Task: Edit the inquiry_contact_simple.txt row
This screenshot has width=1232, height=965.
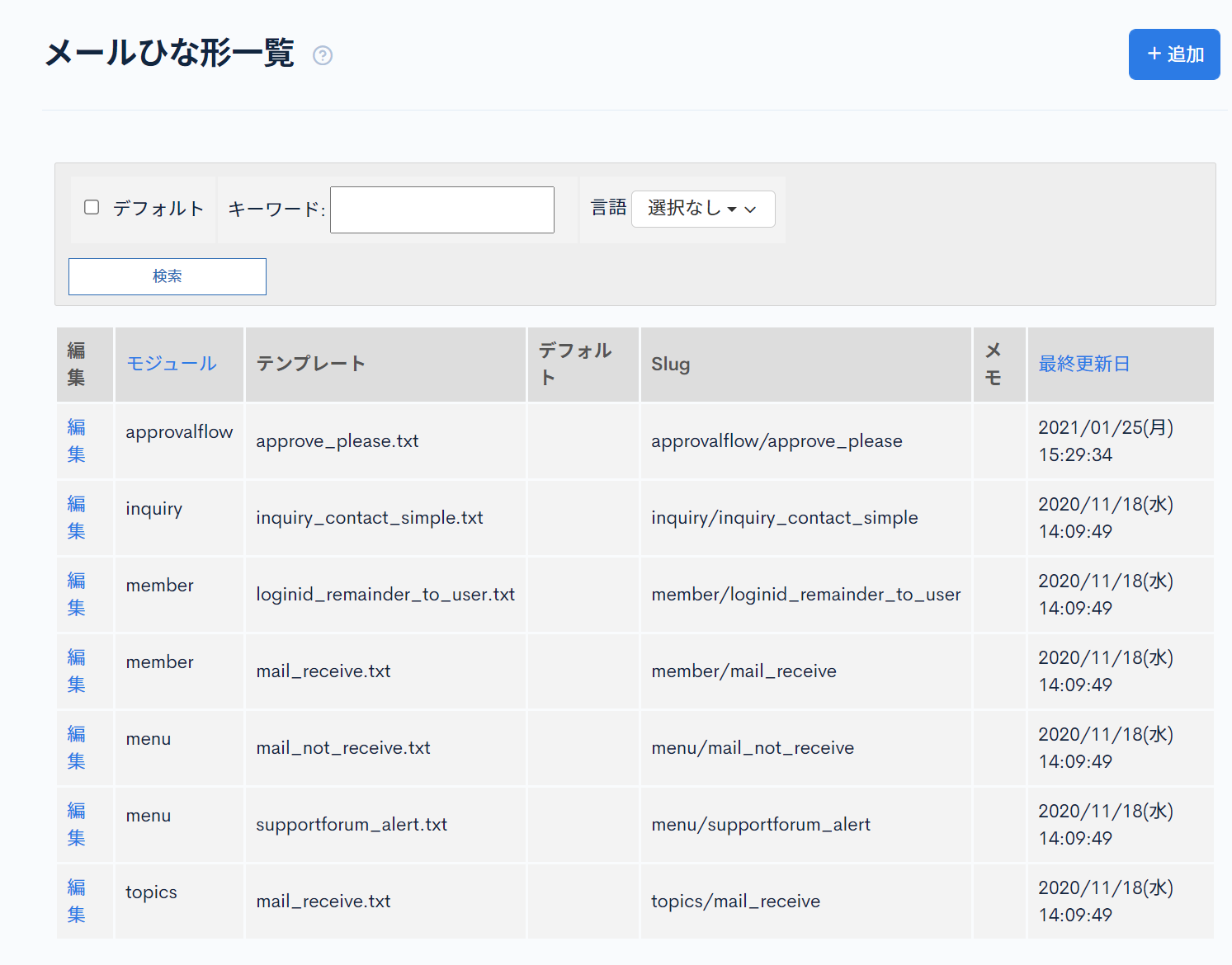Action: click(77, 517)
